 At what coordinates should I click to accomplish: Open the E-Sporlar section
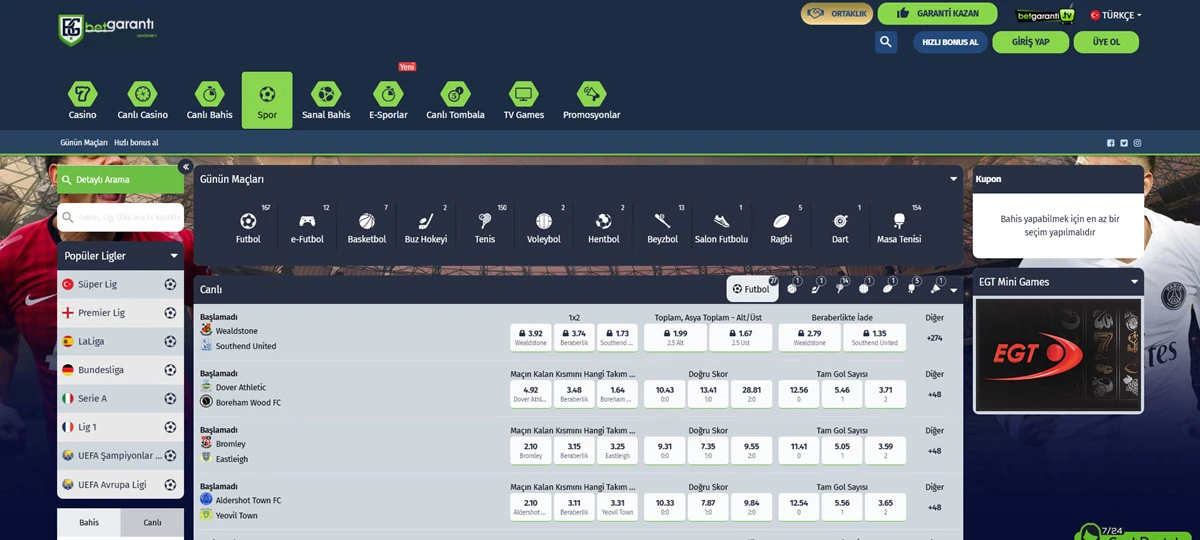coord(388,100)
